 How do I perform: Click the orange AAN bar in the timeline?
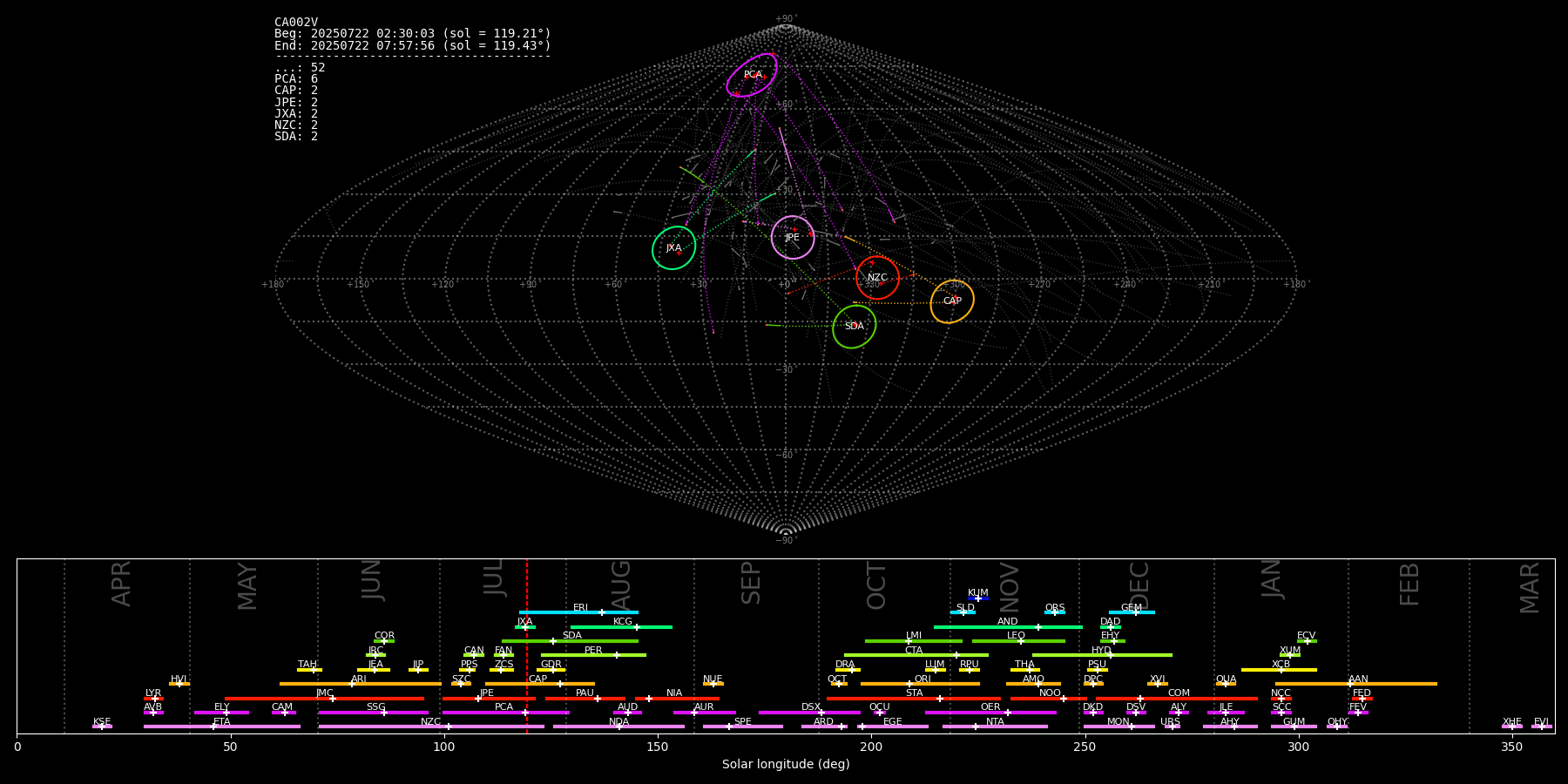[1356, 684]
